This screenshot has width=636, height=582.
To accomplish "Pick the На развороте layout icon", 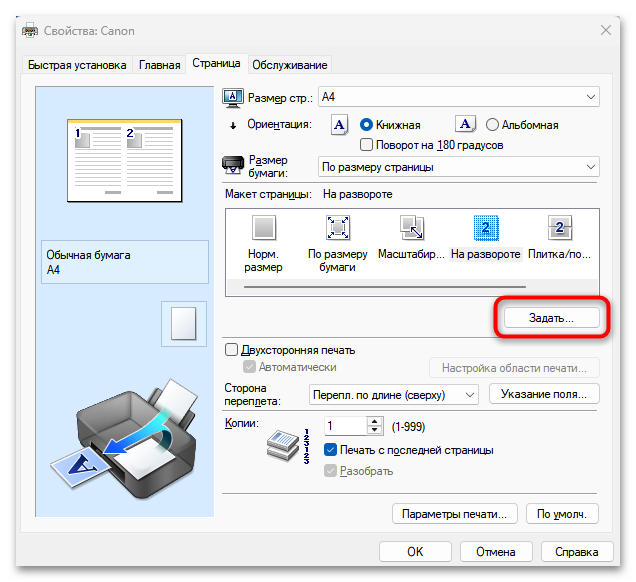I will click(x=485, y=228).
